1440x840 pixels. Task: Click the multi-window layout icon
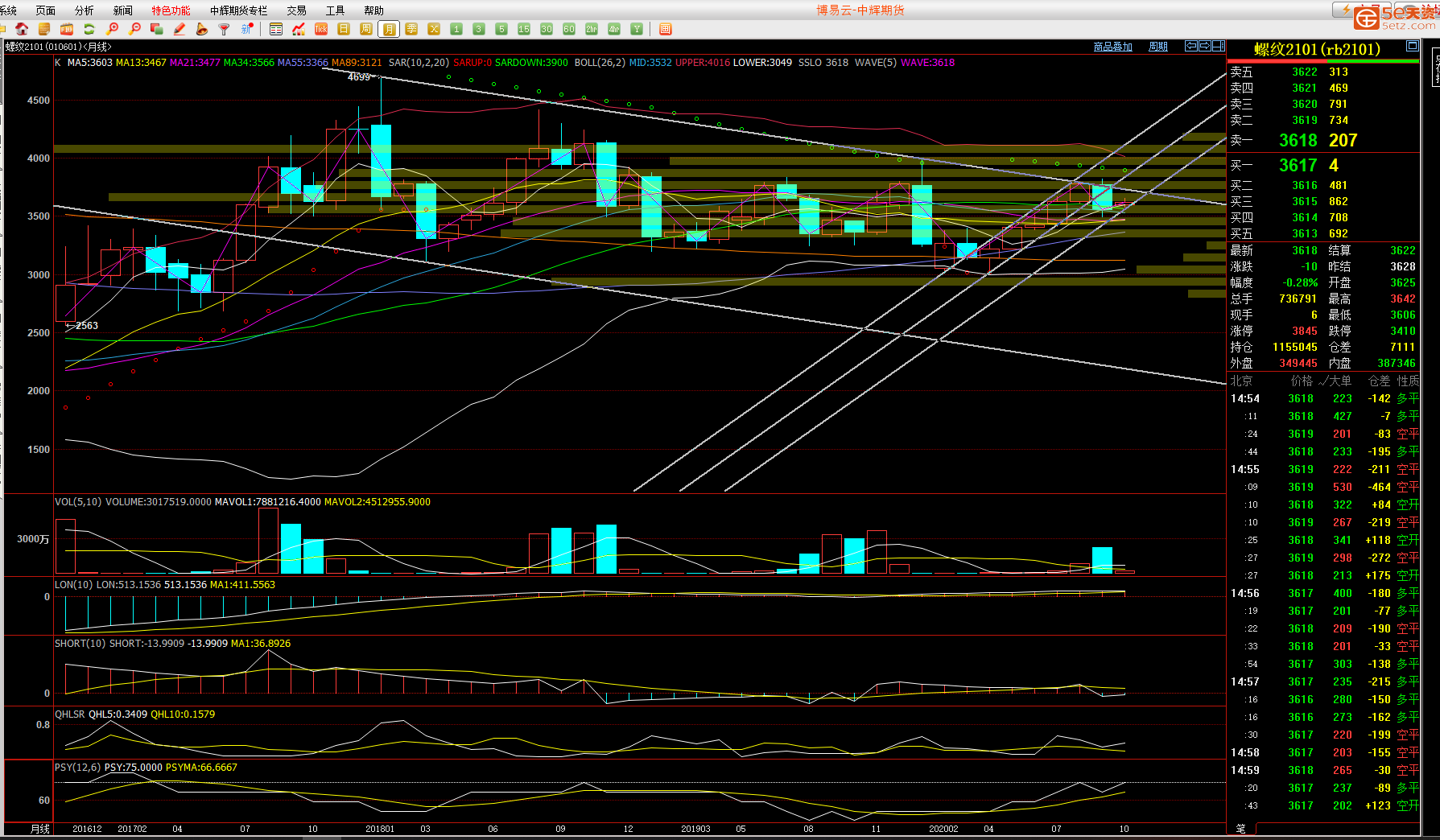click(x=157, y=29)
